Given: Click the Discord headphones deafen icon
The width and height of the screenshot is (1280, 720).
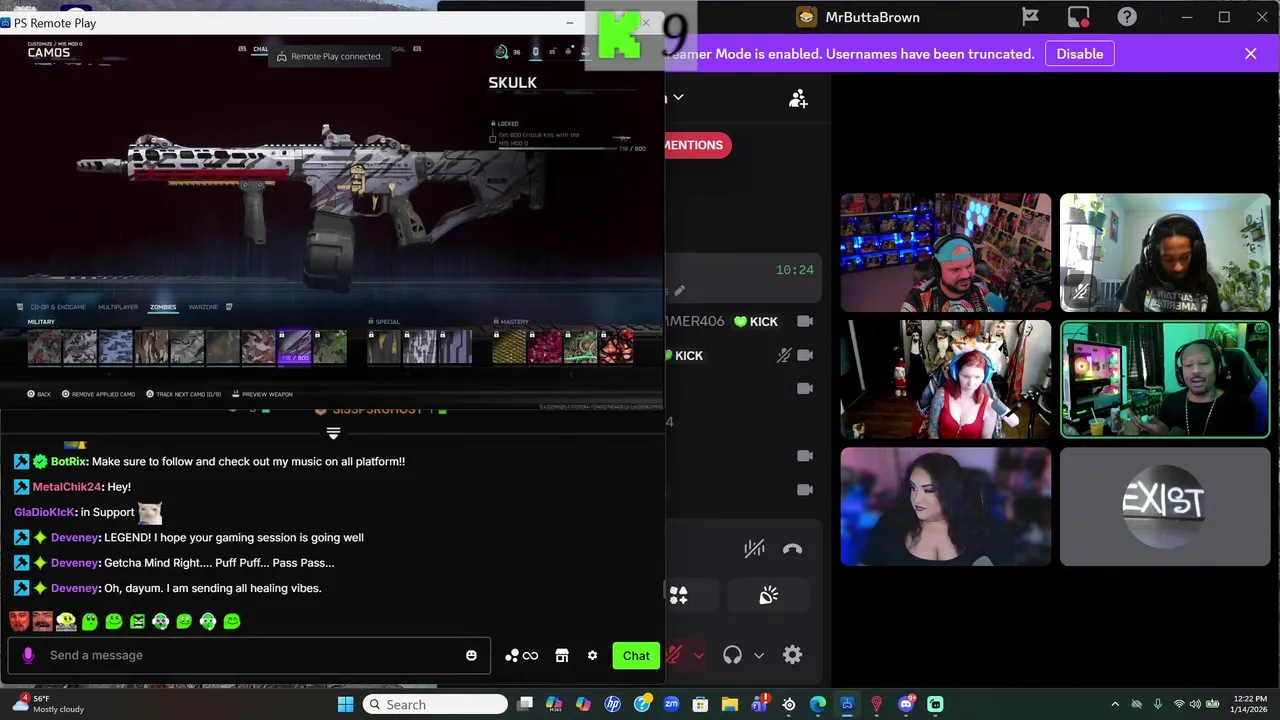Looking at the screenshot, I should coord(732,655).
